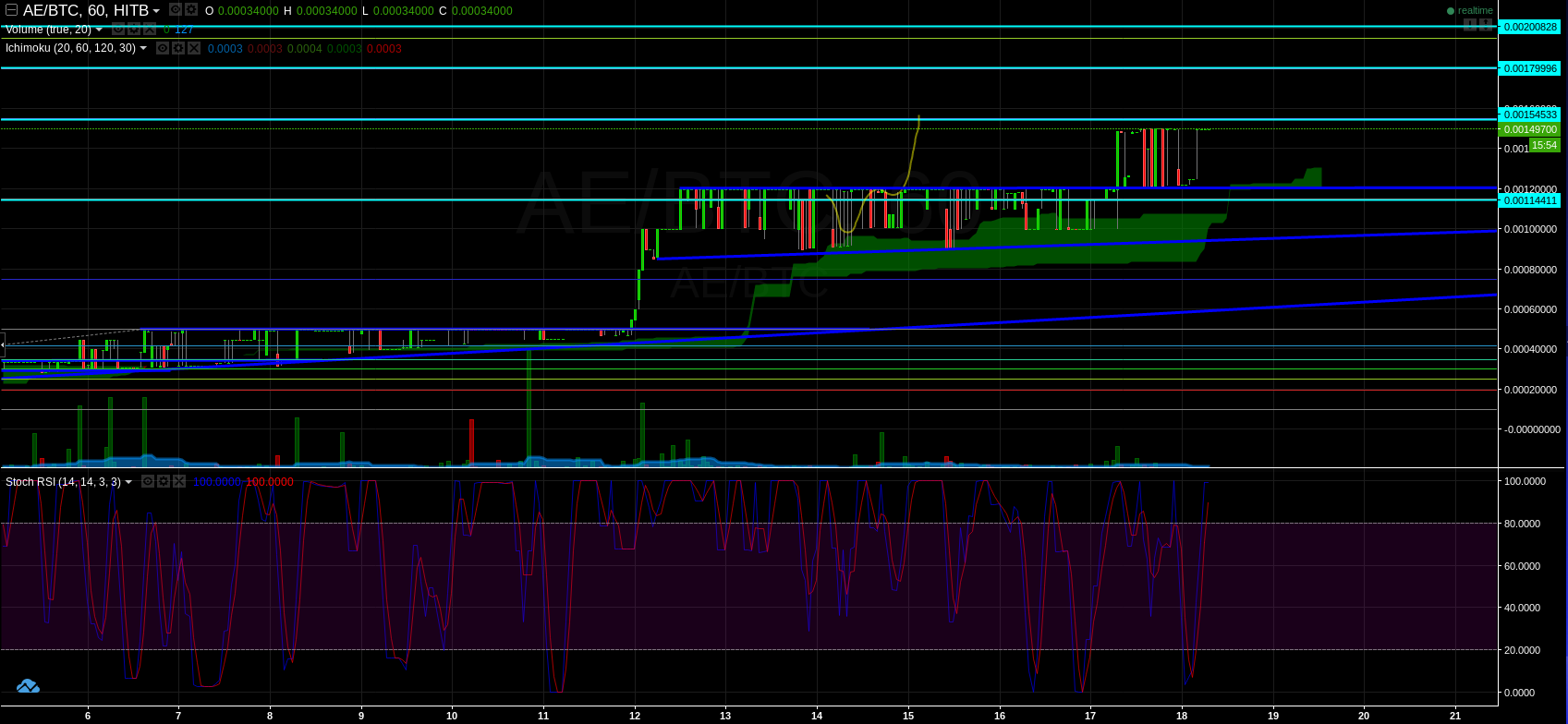Viewport: 1568px width, 724px height.
Task: Click the date 21 on the time axis
Action: pyautogui.click(x=1455, y=715)
